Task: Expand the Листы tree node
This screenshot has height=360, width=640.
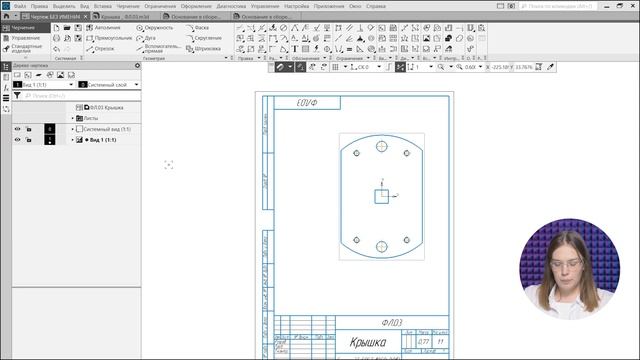Action: [x=73, y=118]
